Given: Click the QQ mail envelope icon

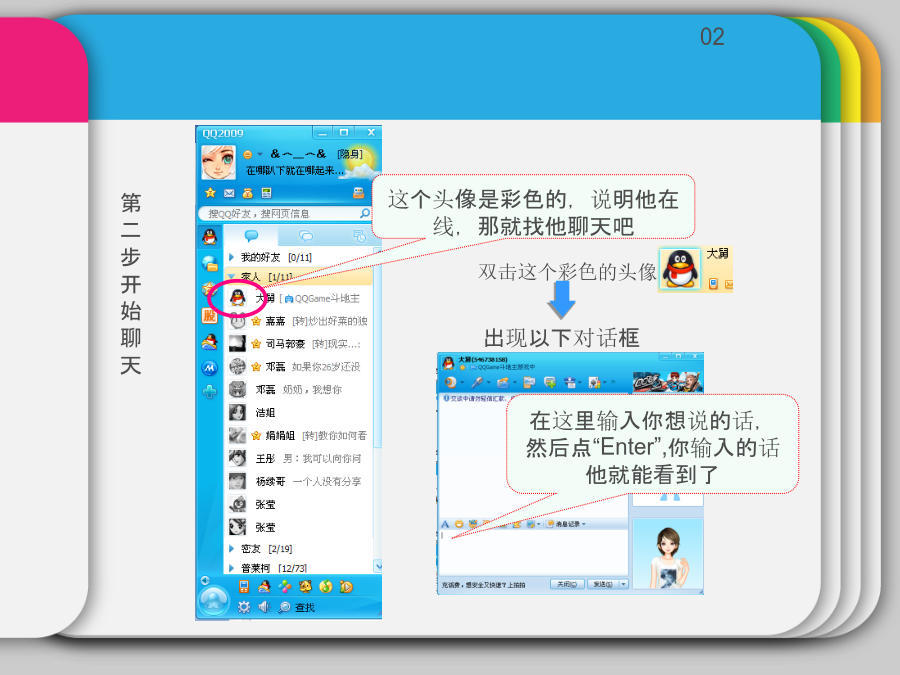Looking at the screenshot, I should tap(229, 193).
